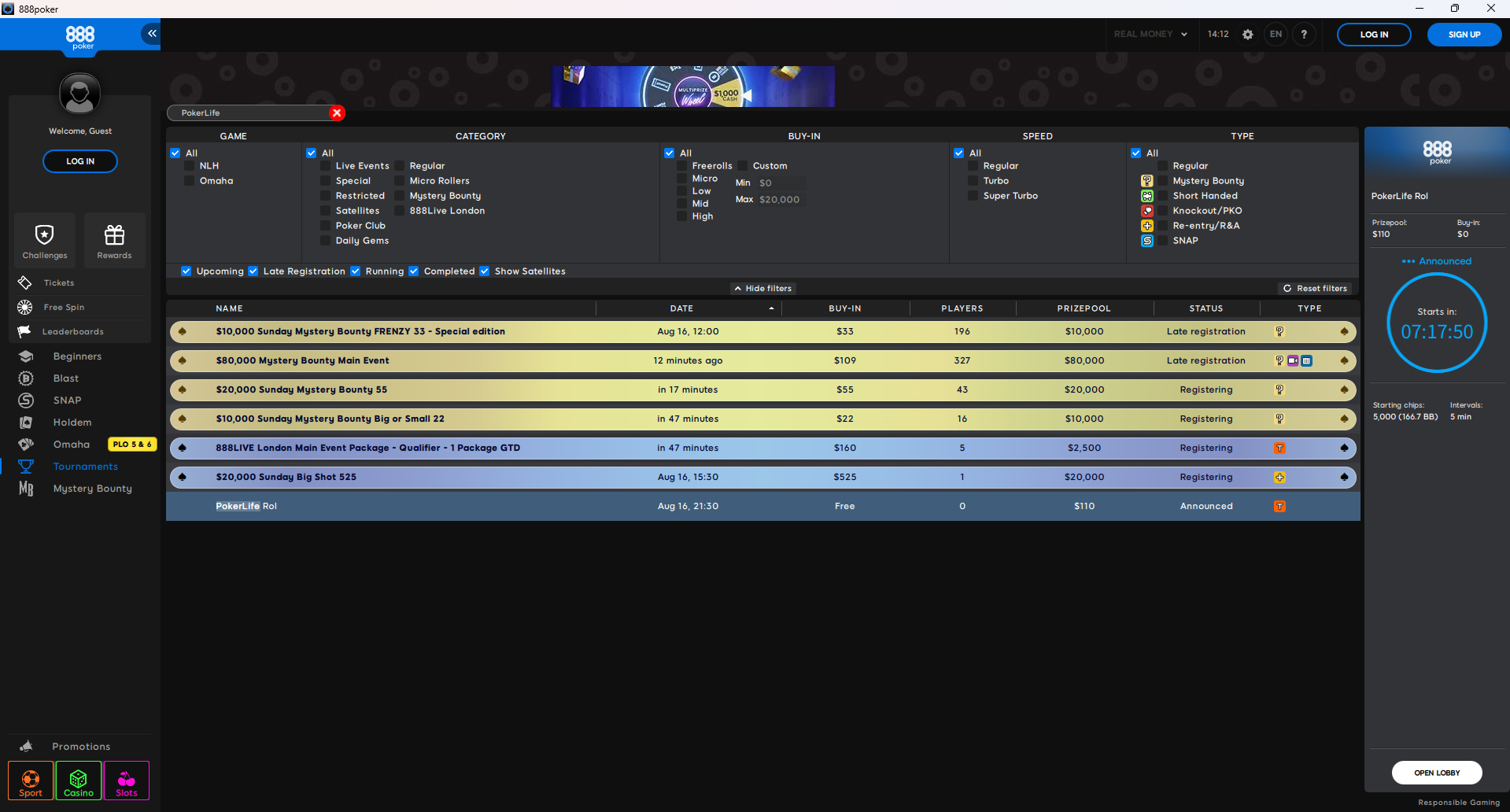Click the sidebar LOG IN button
Screen dimensions: 1510x812
(x=80, y=161)
